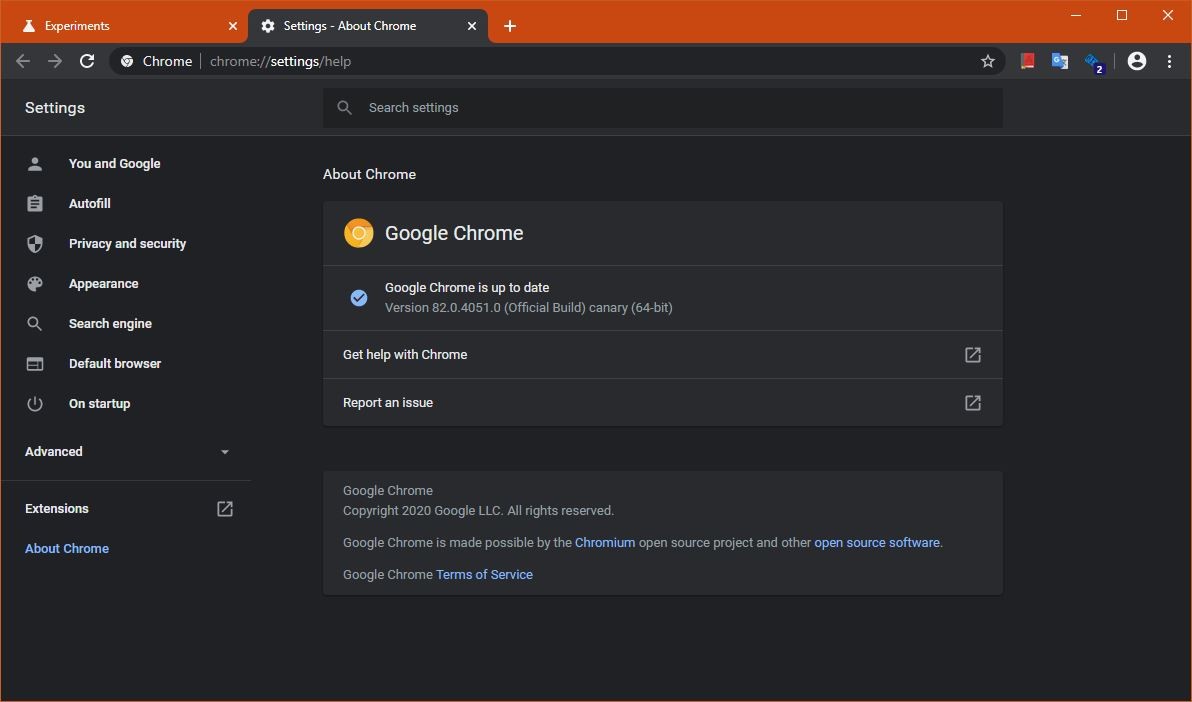Bookmark this page with the star icon
1192x702 pixels.
click(x=988, y=62)
